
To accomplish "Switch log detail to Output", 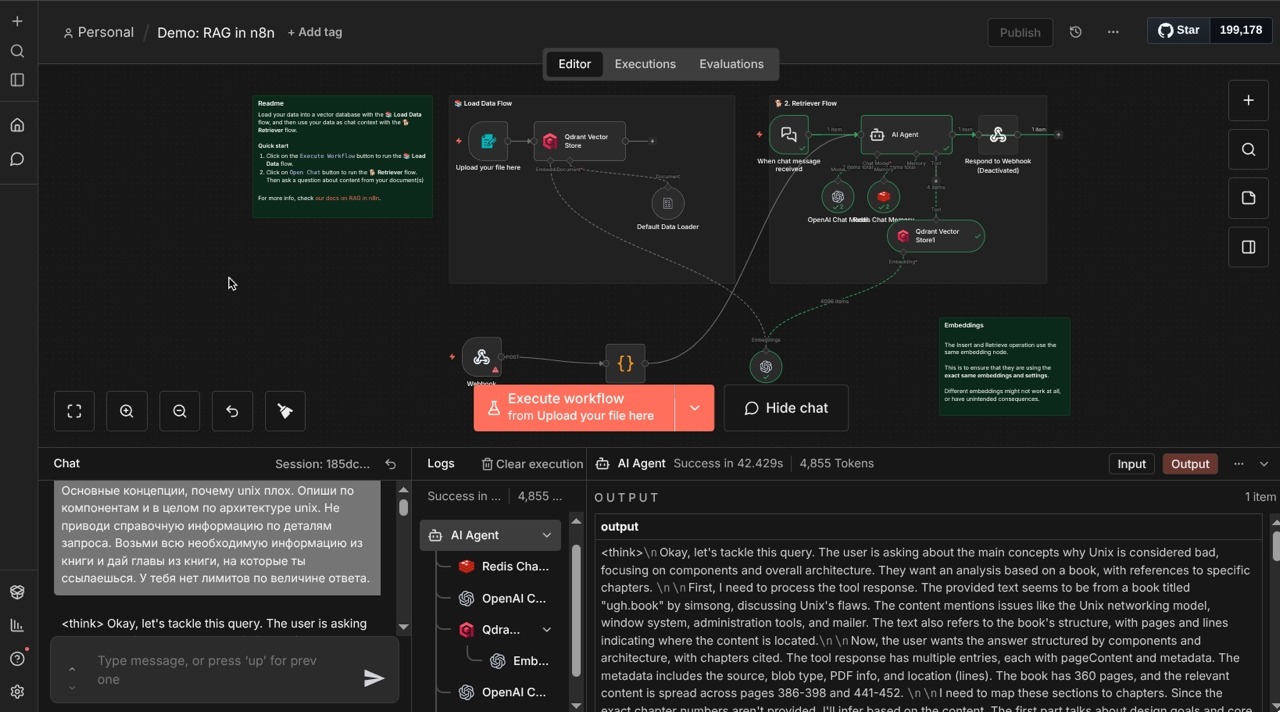I will click(1190, 464).
